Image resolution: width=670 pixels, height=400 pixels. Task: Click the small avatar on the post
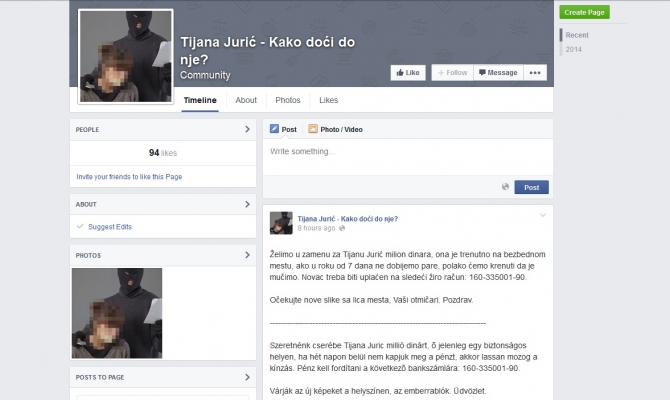tap(281, 222)
